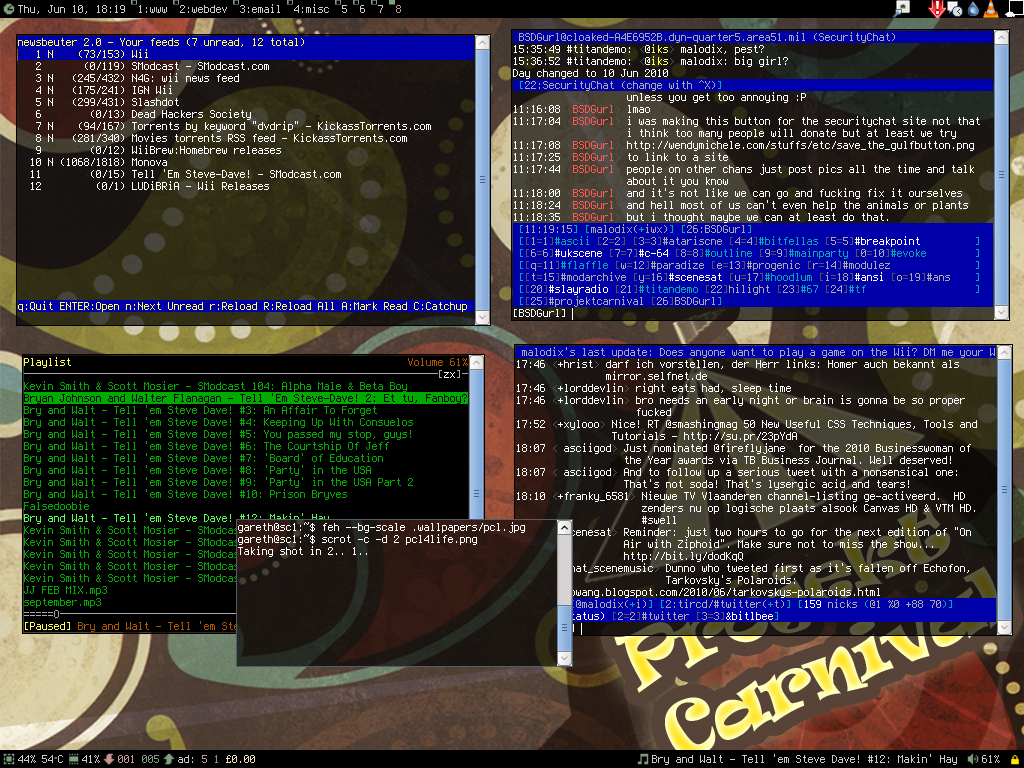Click scroll up arrow of newsbeuter scrollbar
This screenshot has width=1024, height=768.
pyautogui.click(x=483, y=43)
